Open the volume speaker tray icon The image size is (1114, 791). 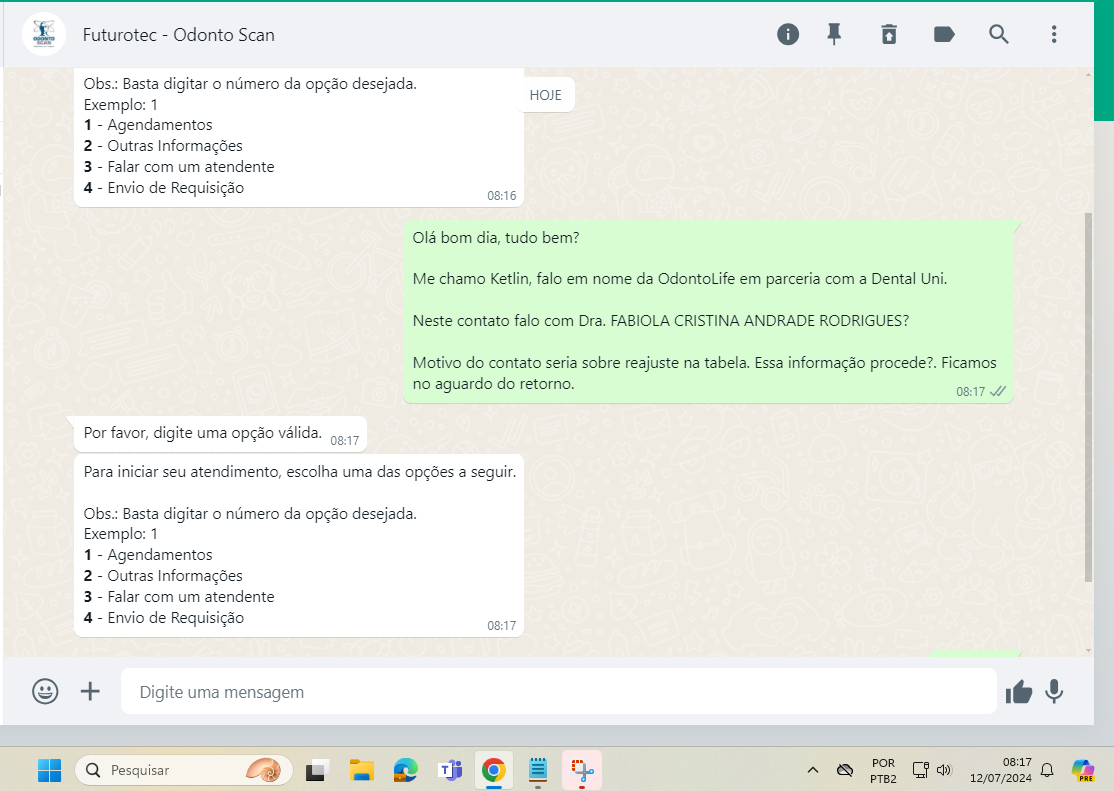[943, 770]
